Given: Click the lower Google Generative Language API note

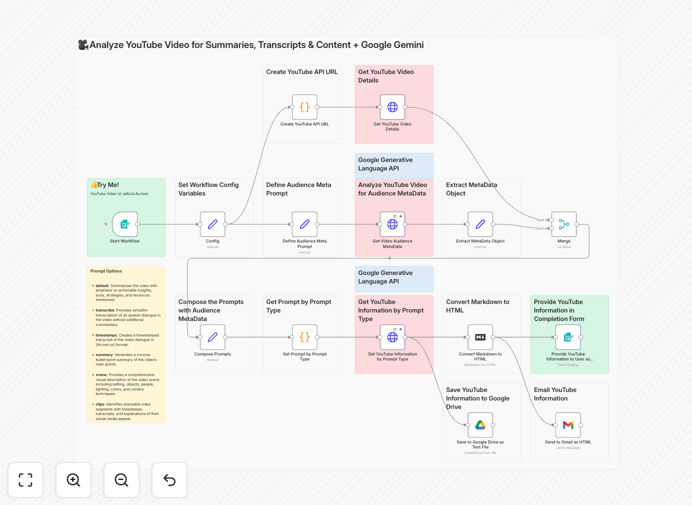Looking at the screenshot, I should (x=394, y=277).
